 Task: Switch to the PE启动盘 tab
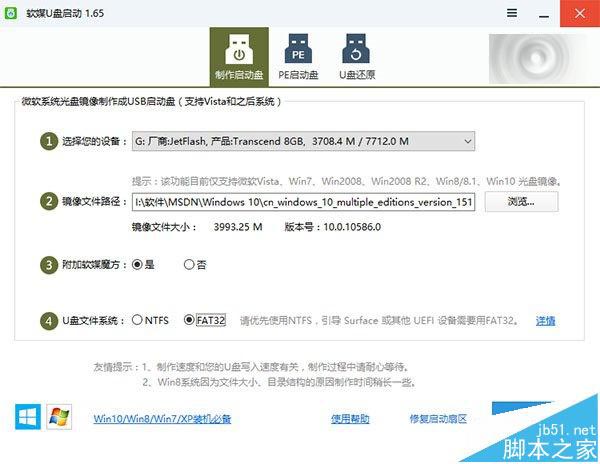click(298, 57)
